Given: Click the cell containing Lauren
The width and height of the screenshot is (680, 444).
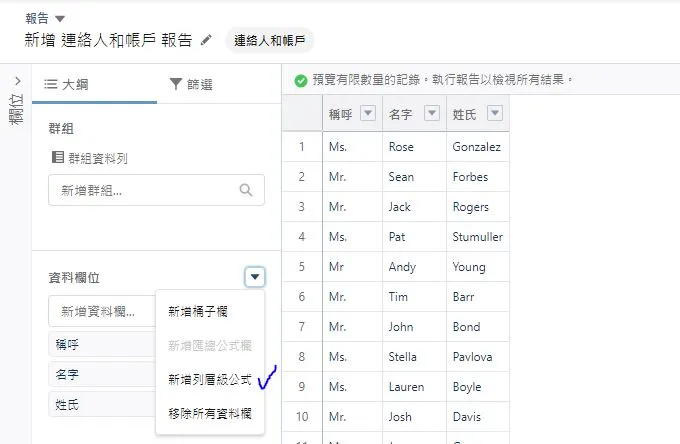Looking at the screenshot, I should pyautogui.click(x=414, y=386).
